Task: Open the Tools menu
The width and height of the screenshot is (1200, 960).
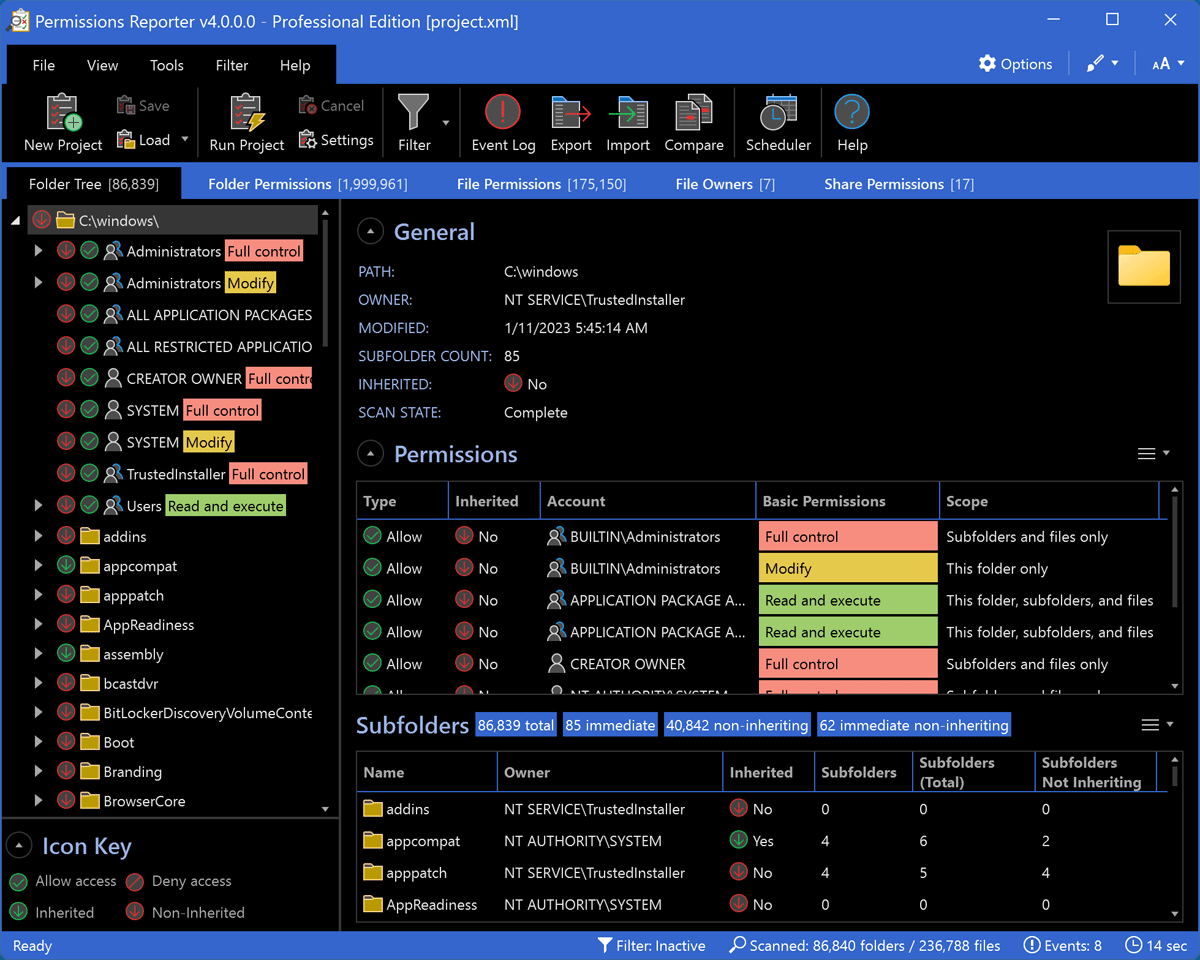Action: pos(167,65)
